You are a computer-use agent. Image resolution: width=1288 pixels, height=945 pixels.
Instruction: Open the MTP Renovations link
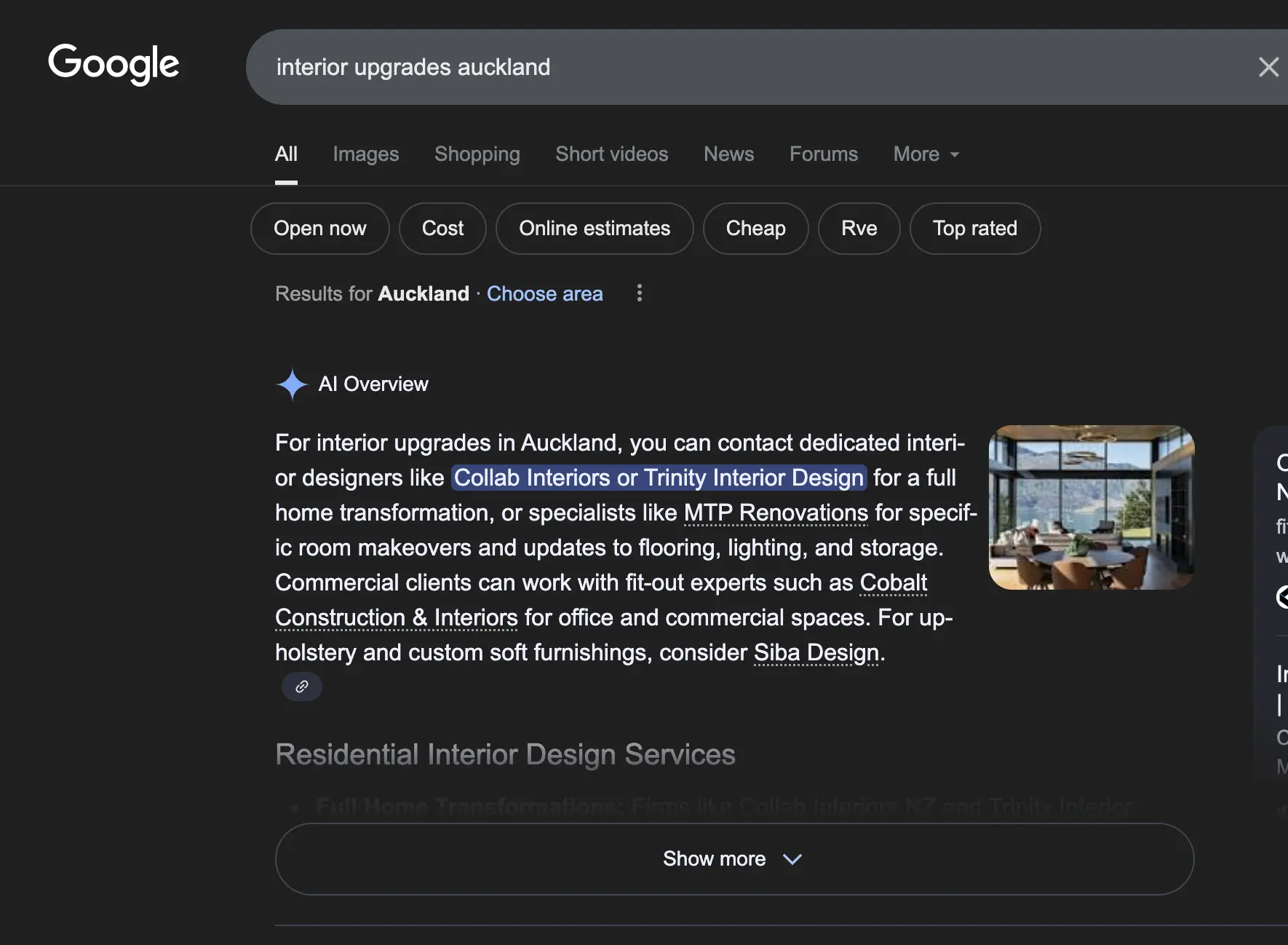[x=776, y=513]
